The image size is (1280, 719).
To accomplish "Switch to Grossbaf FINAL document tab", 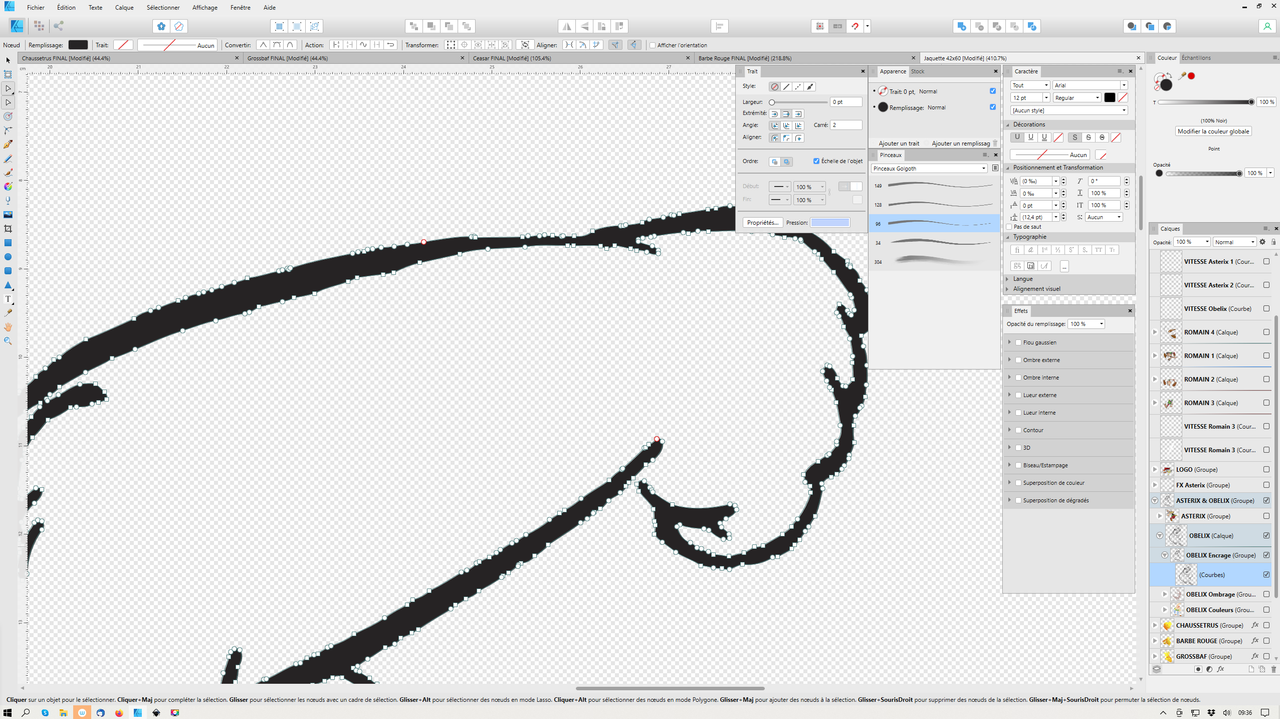I will pyautogui.click(x=288, y=58).
